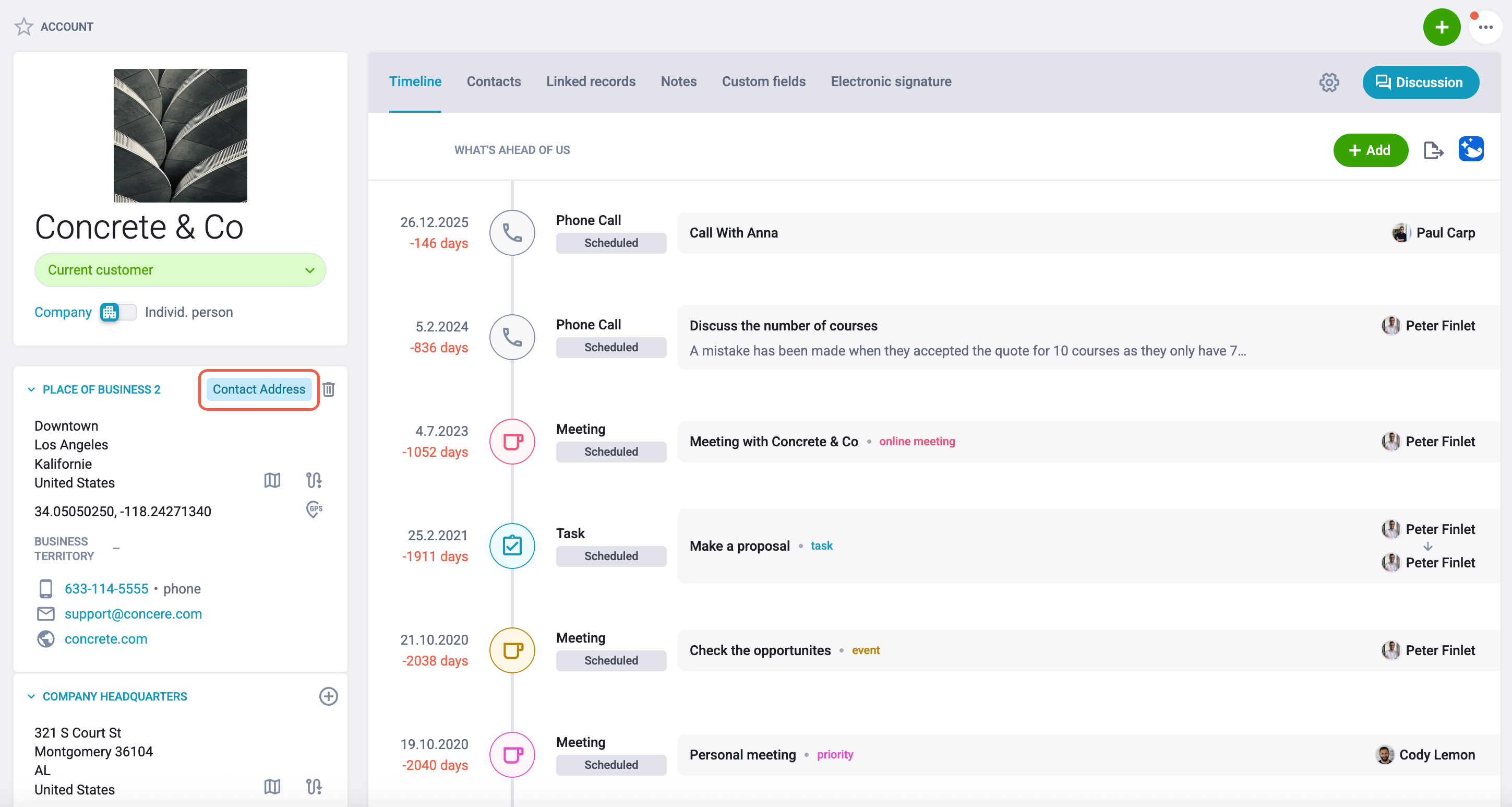Click the GPS location pin icon
This screenshot has width=1512, height=807.
point(314,509)
